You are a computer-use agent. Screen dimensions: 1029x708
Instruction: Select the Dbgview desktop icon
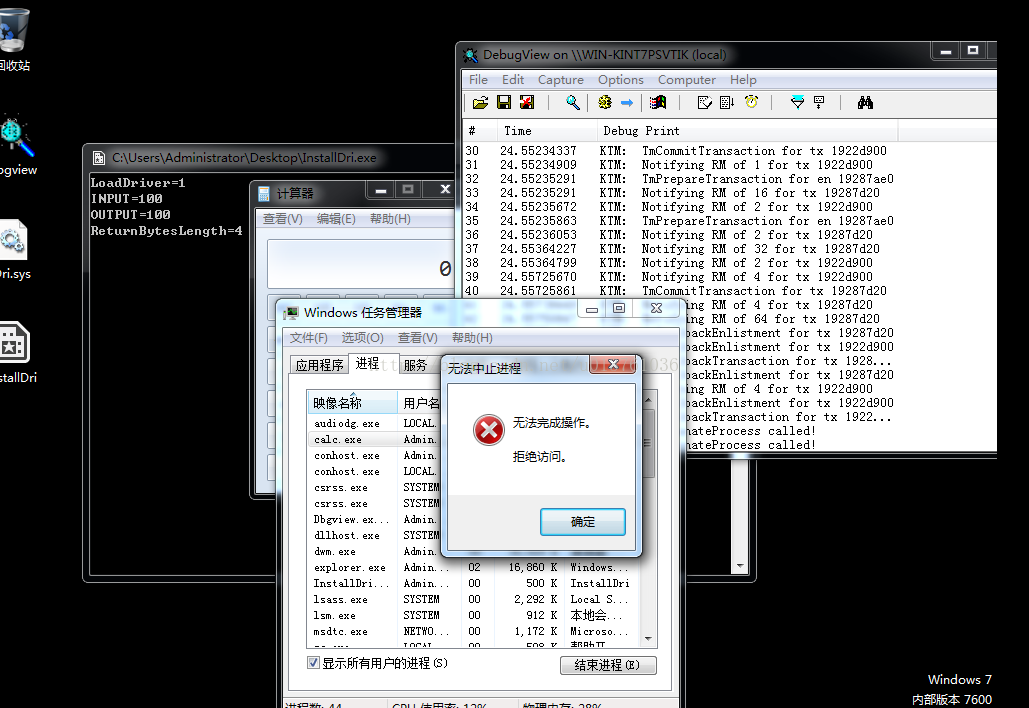click(x=17, y=144)
